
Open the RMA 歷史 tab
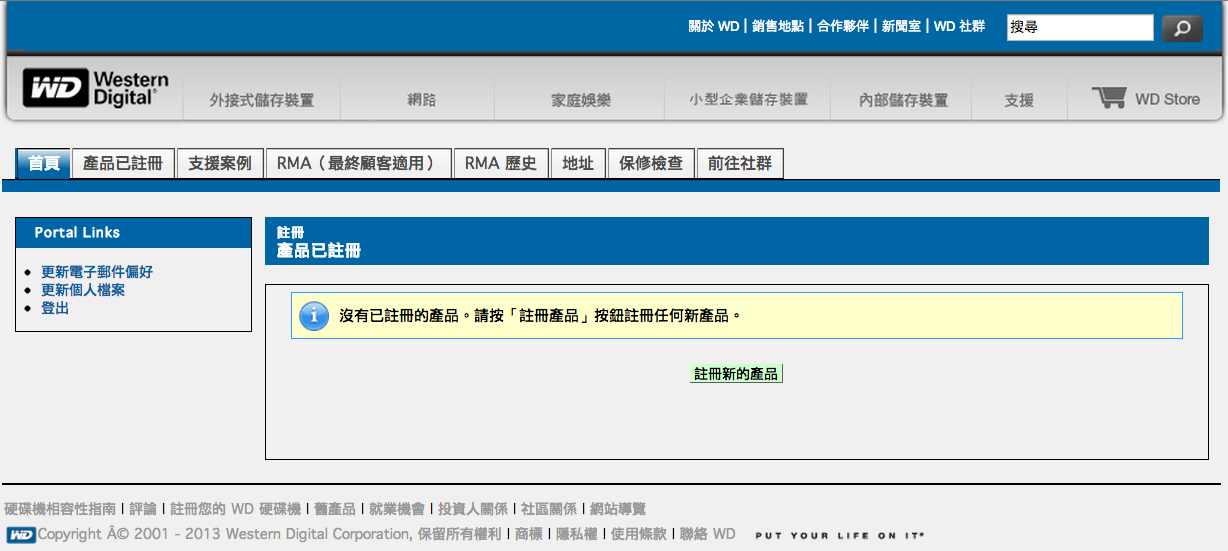pos(501,164)
